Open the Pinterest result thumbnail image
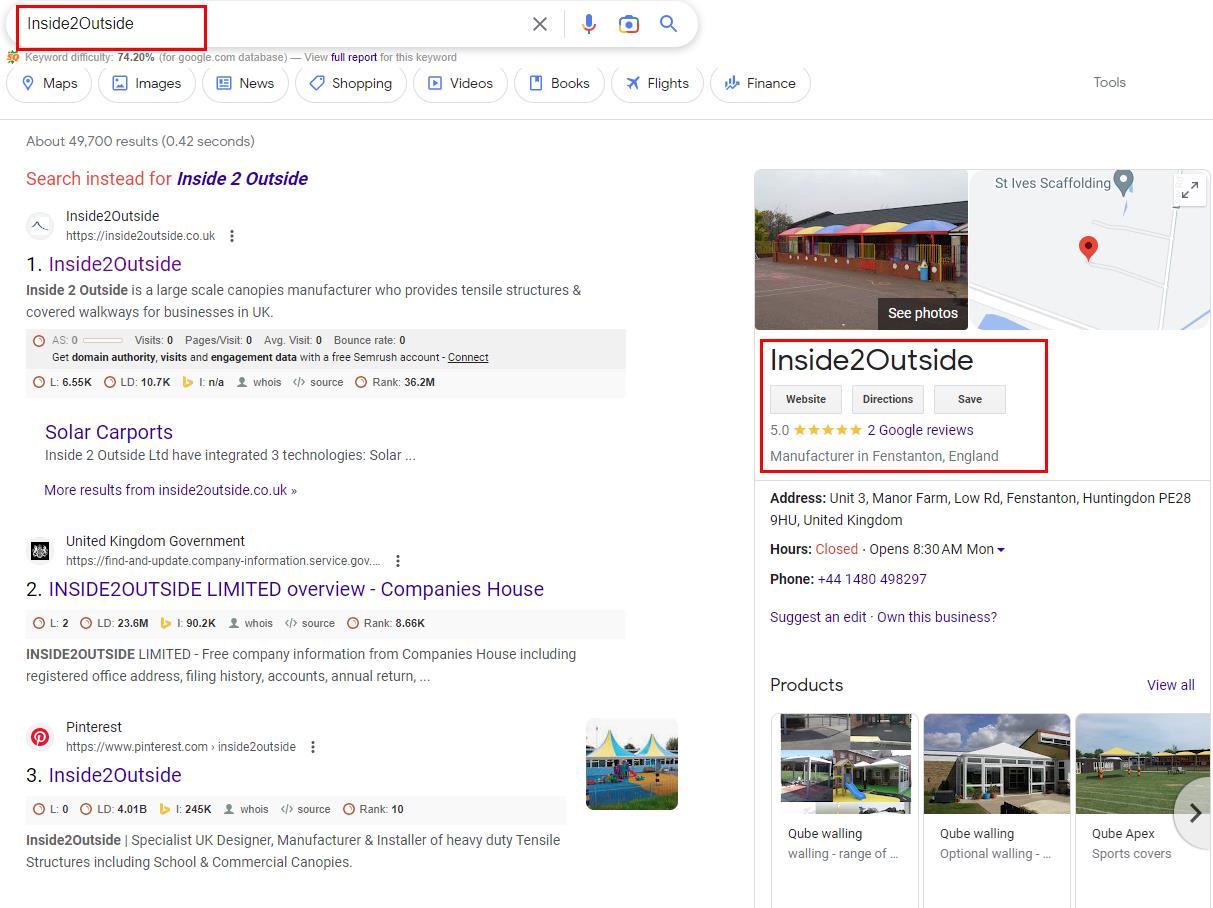Image resolution: width=1213 pixels, height=908 pixels. pyautogui.click(x=632, y=764)
